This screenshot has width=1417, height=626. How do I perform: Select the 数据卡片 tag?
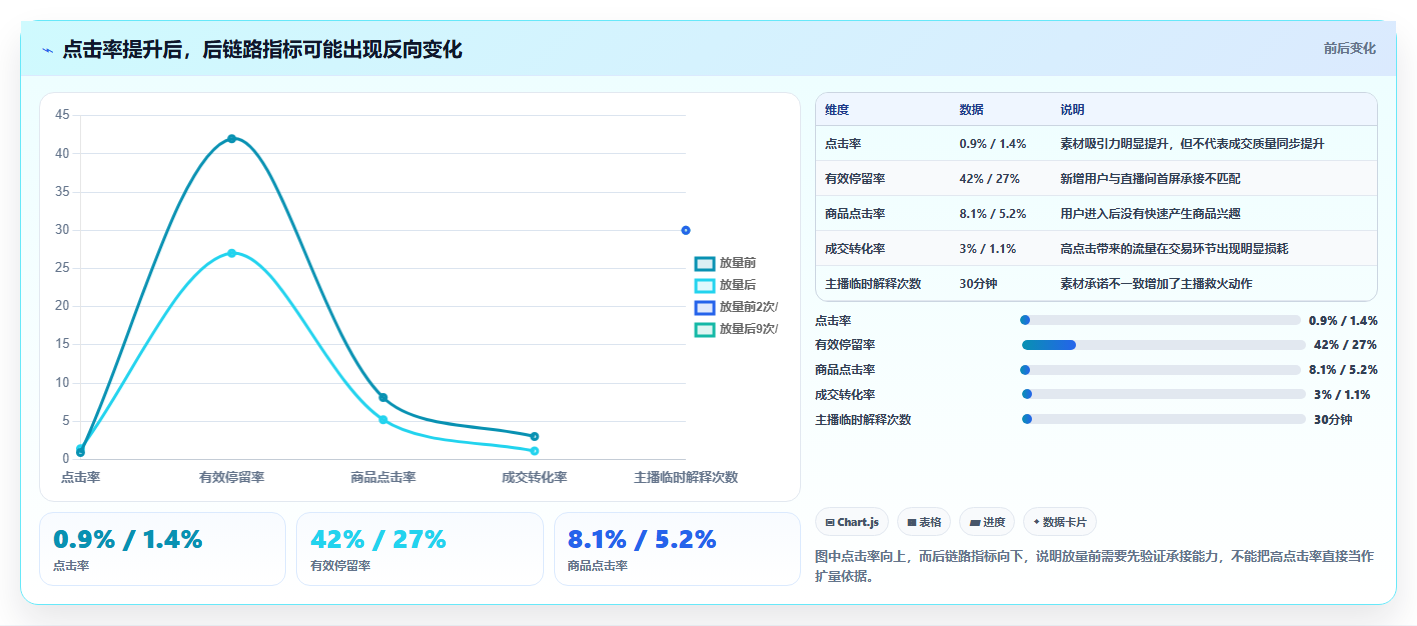coord(1060,522)
